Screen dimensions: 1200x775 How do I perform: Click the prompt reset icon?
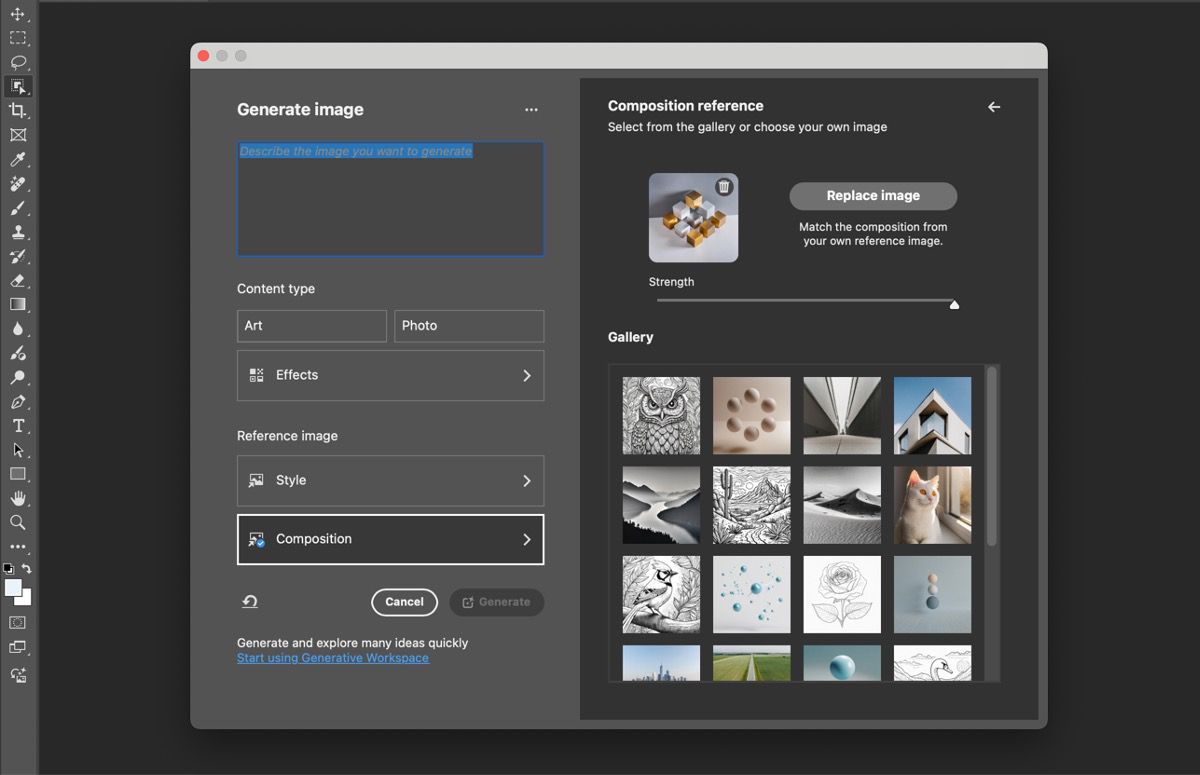(x=249, y=601)
